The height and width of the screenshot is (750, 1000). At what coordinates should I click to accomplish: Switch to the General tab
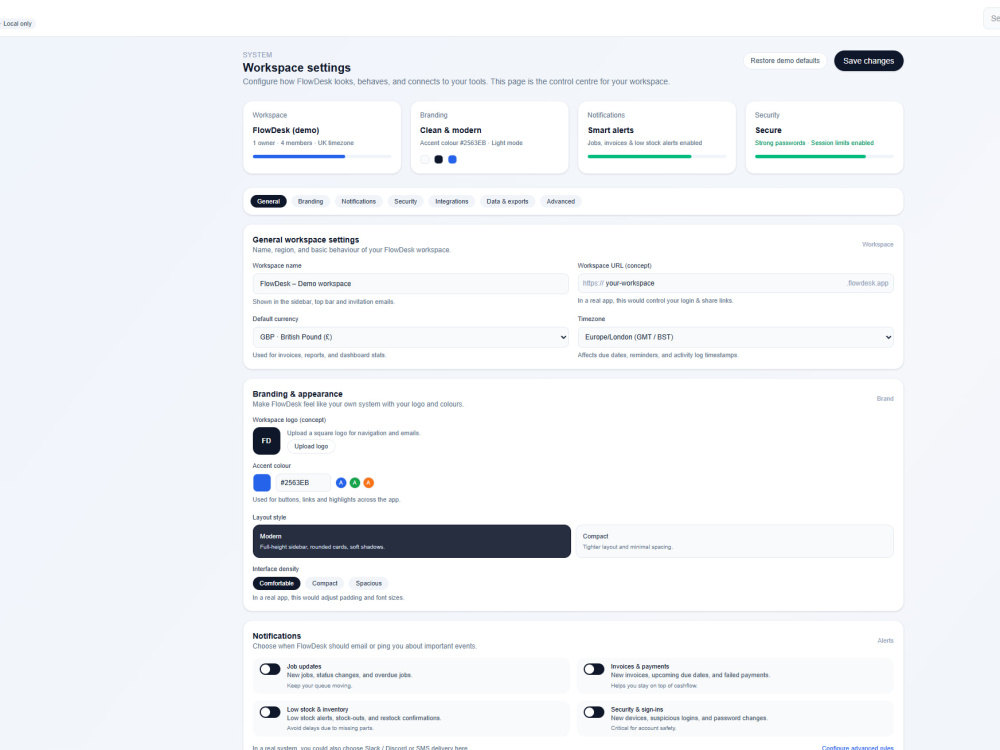click(268, 202)
